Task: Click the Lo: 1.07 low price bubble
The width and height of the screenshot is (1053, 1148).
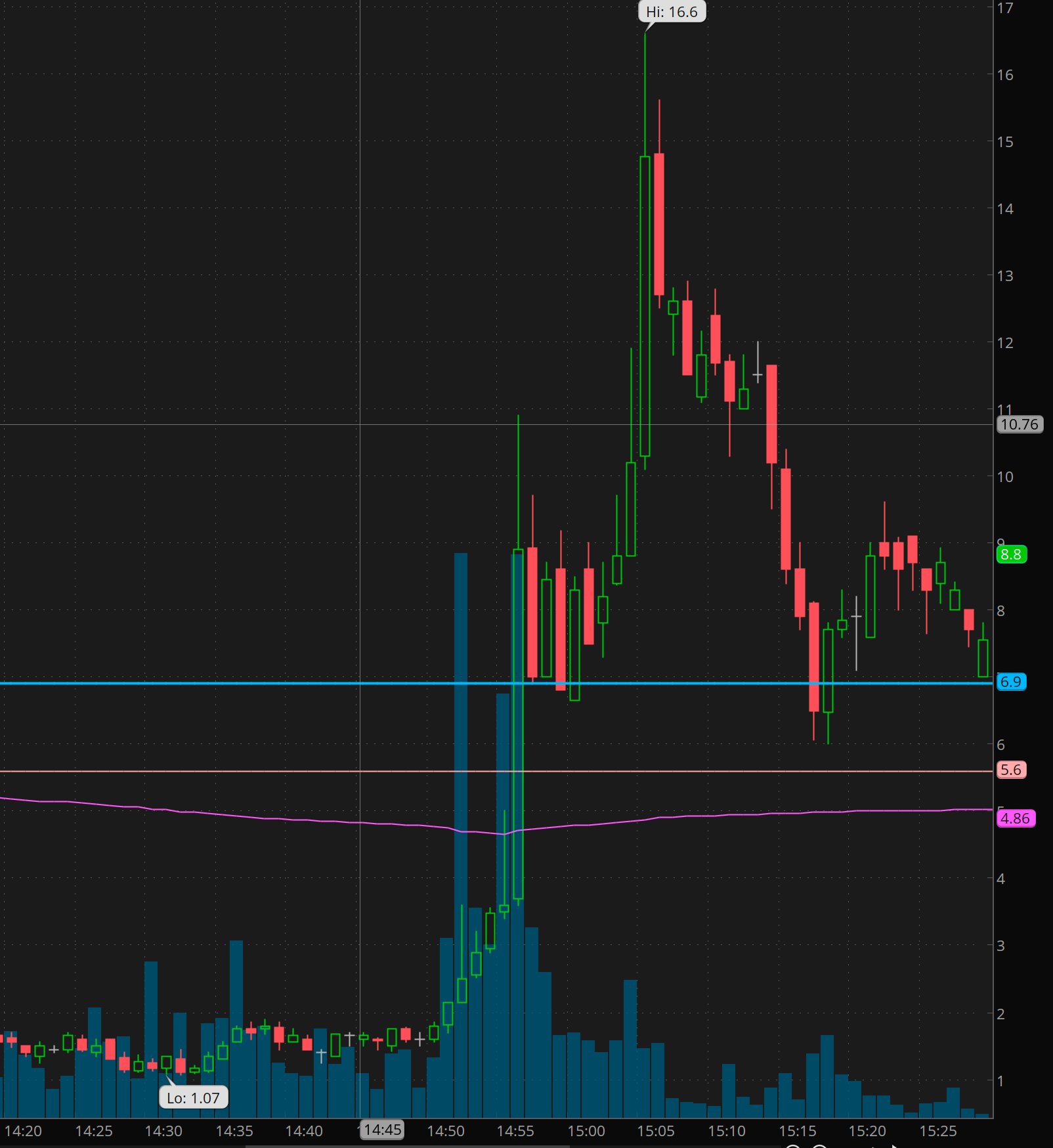Action: tap(194, 1098)
